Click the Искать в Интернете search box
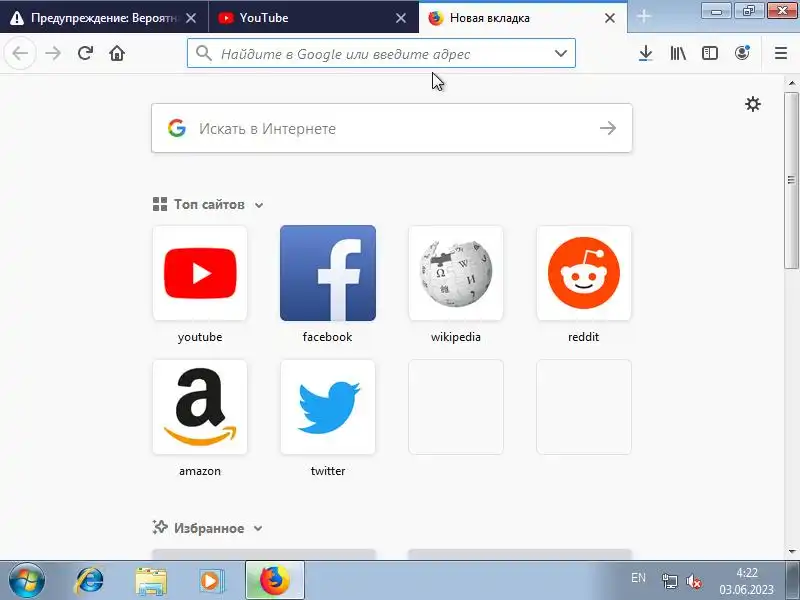 (392, 128)
